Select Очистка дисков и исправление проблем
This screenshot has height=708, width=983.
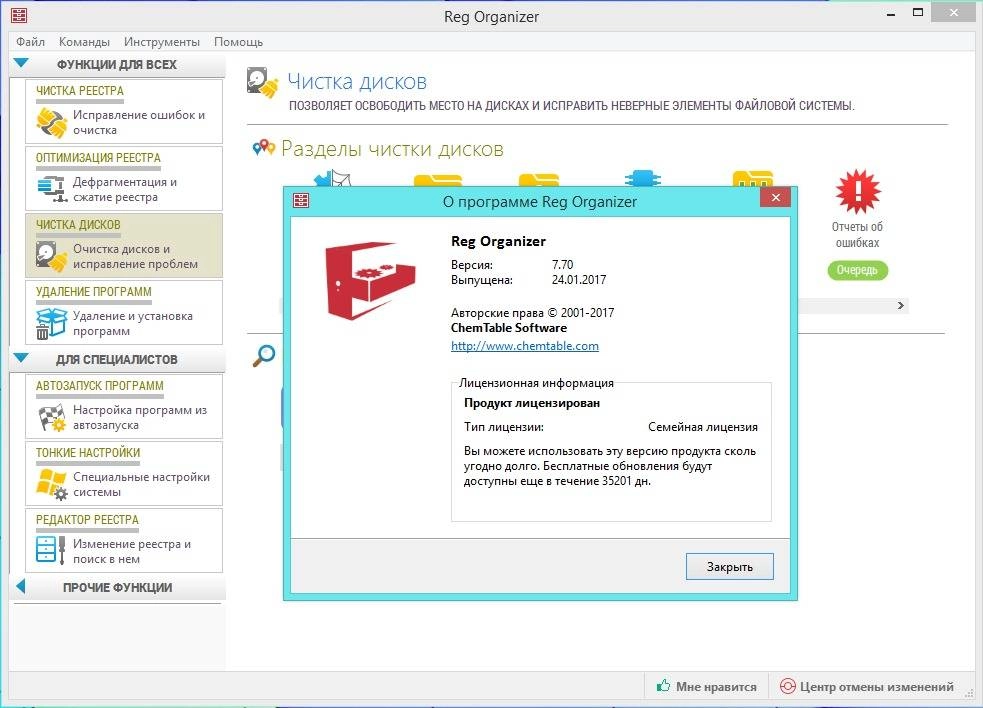(135, 256)
